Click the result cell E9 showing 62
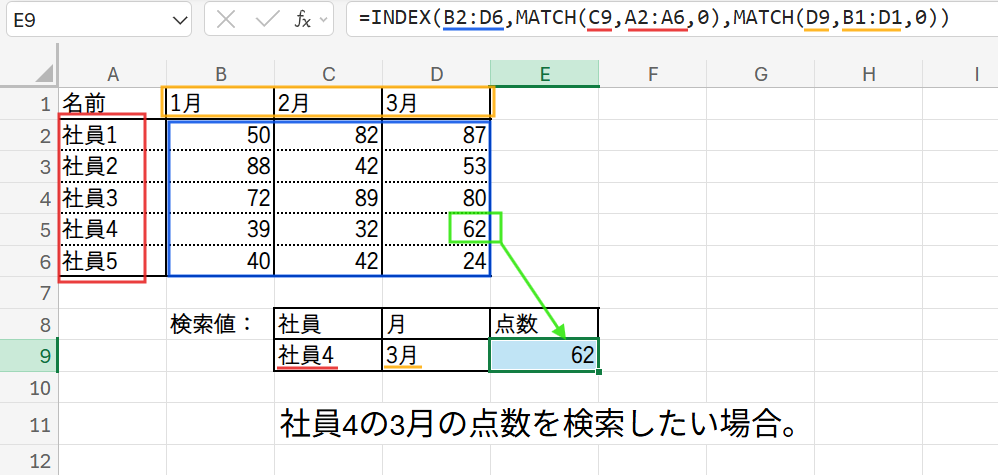998x475 pixels. point(545,355)
